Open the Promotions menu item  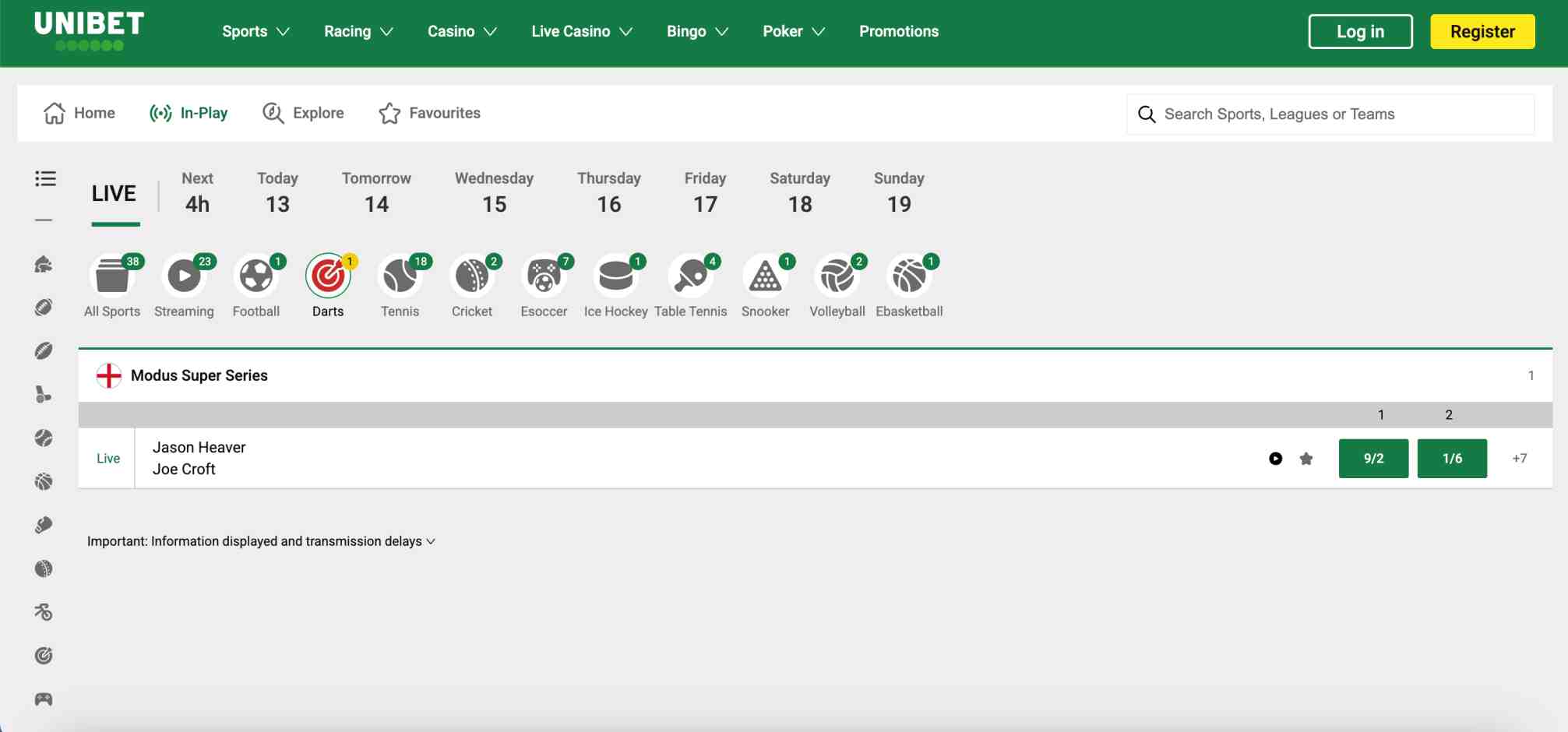point(898,31)
